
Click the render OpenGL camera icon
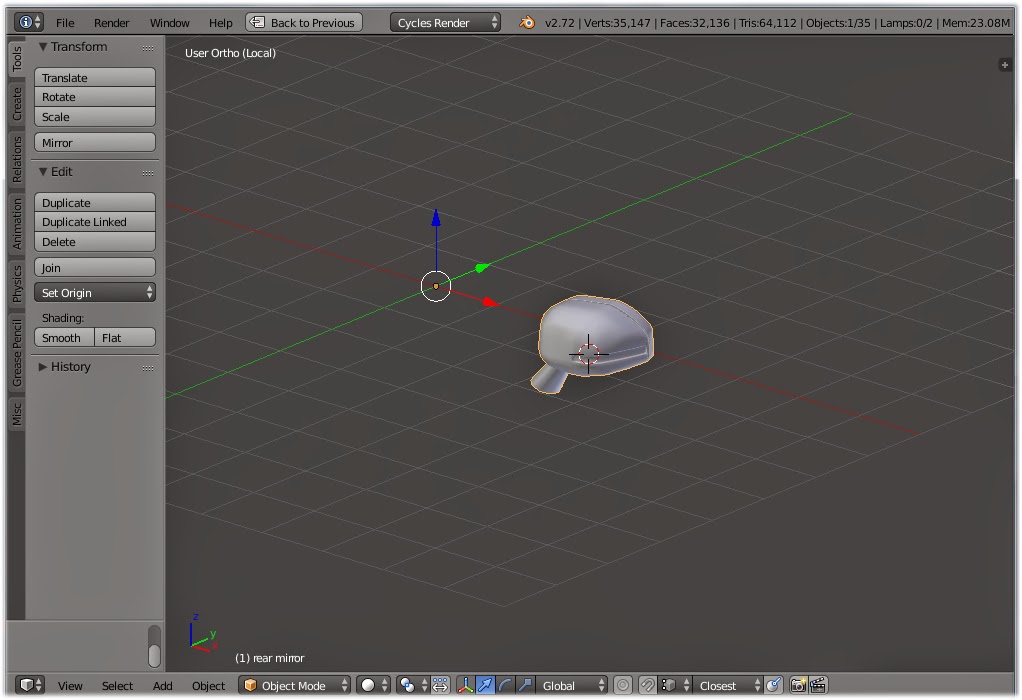pos(796,686)
